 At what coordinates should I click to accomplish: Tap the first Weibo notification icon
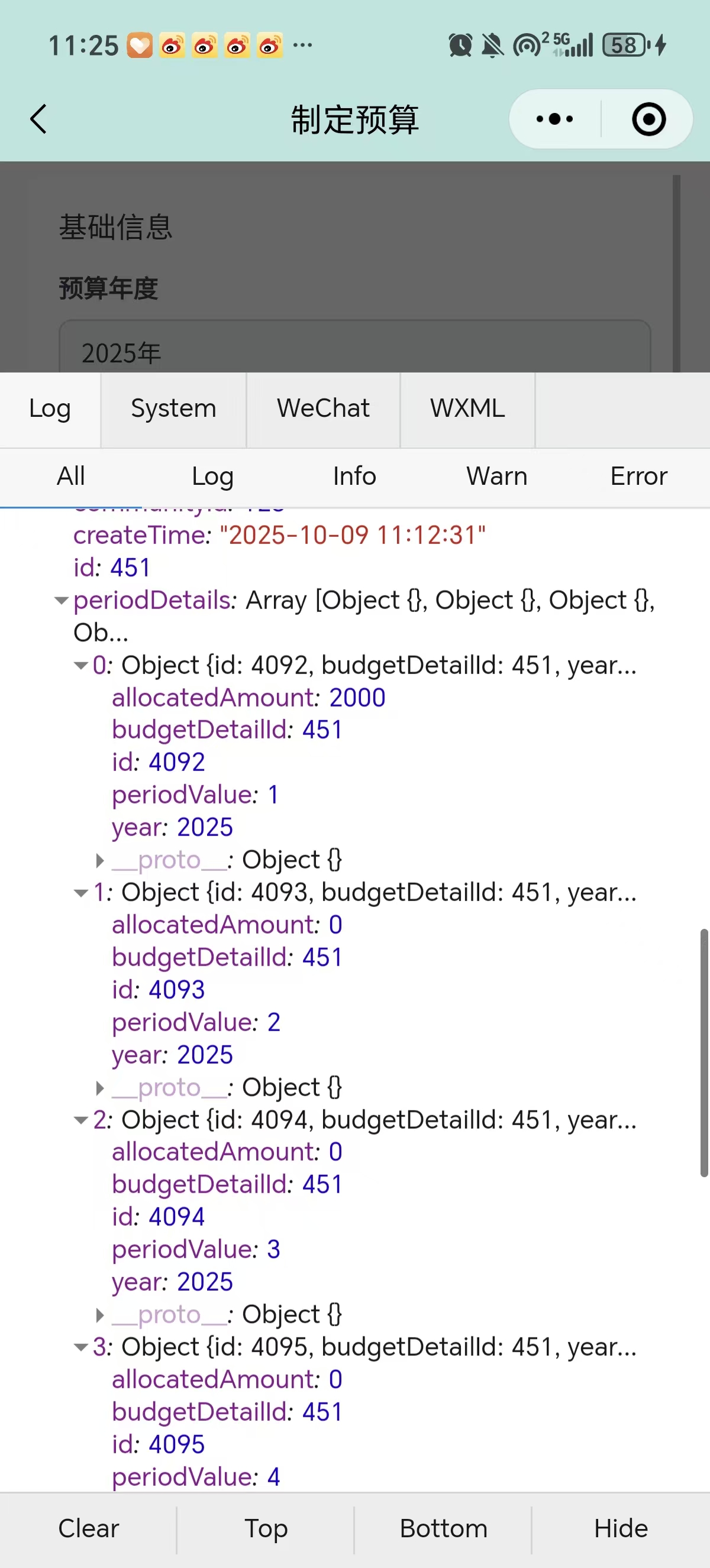coord(172,46)
